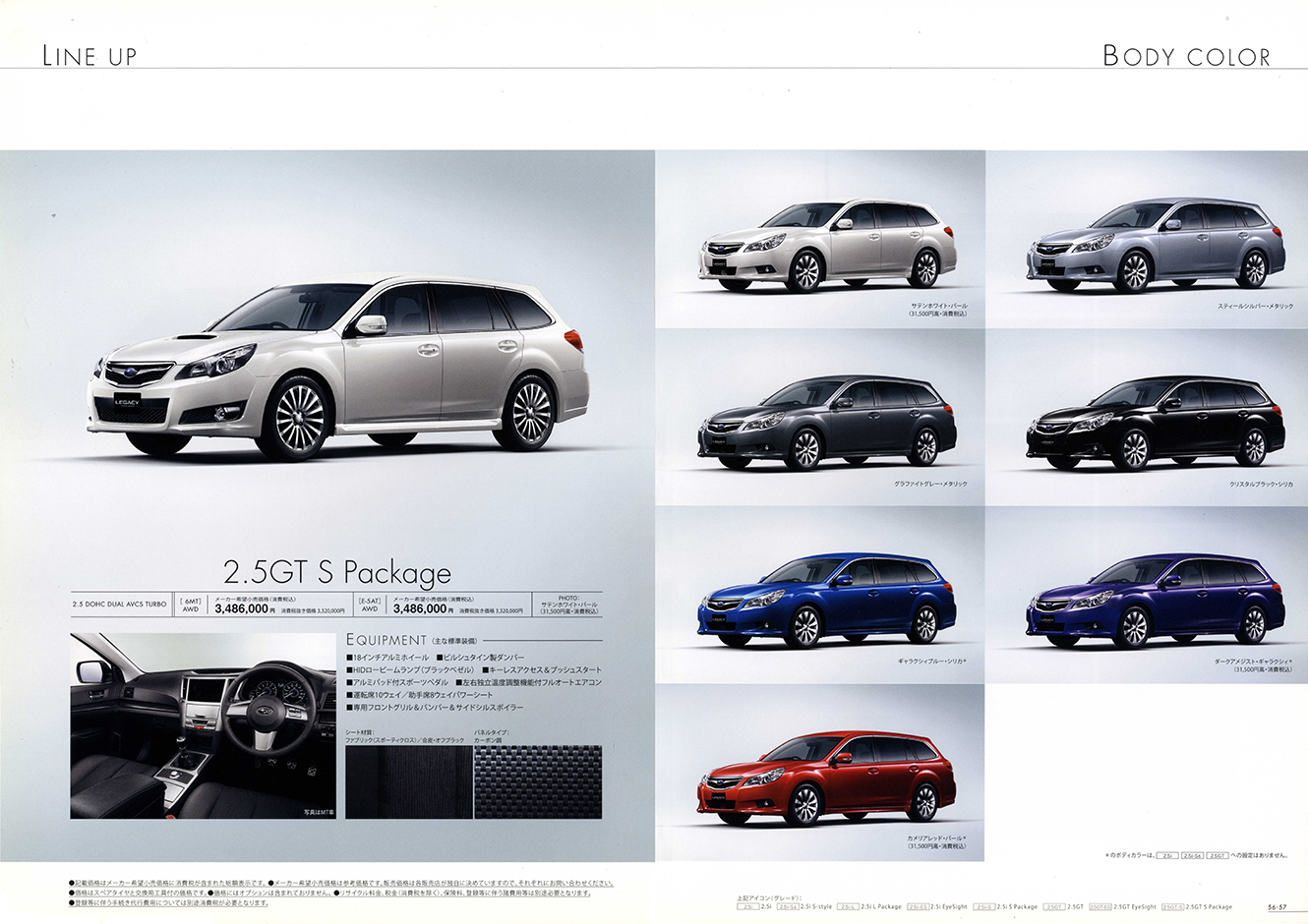Click the キーレスアクセス＆プッシュスタート item
1308x924 pixels.
click(x=542, y=669)
